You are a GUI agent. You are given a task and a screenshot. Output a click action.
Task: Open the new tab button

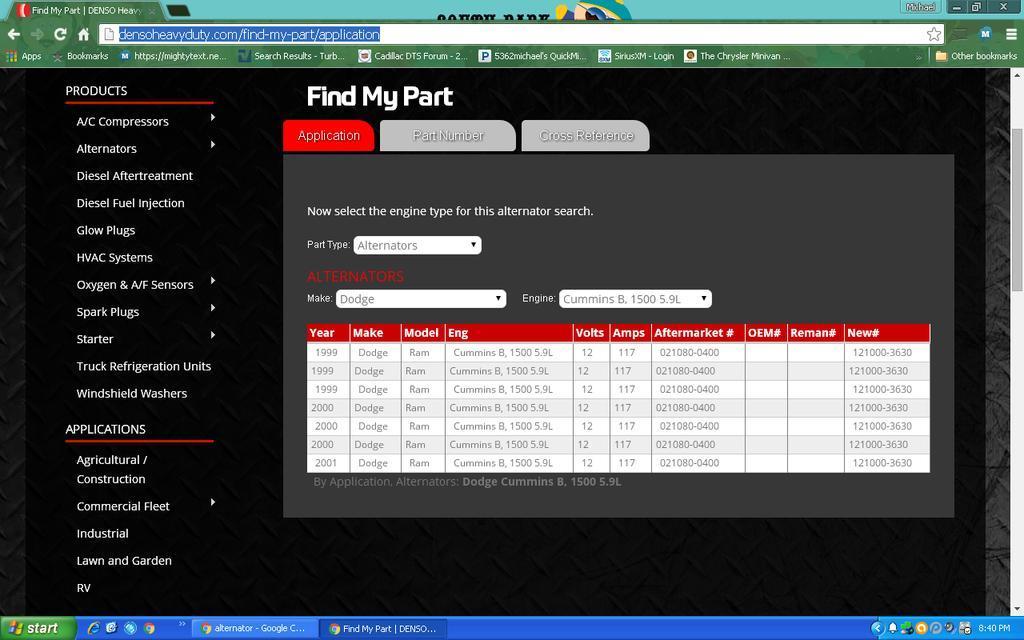tap(178, 10)
